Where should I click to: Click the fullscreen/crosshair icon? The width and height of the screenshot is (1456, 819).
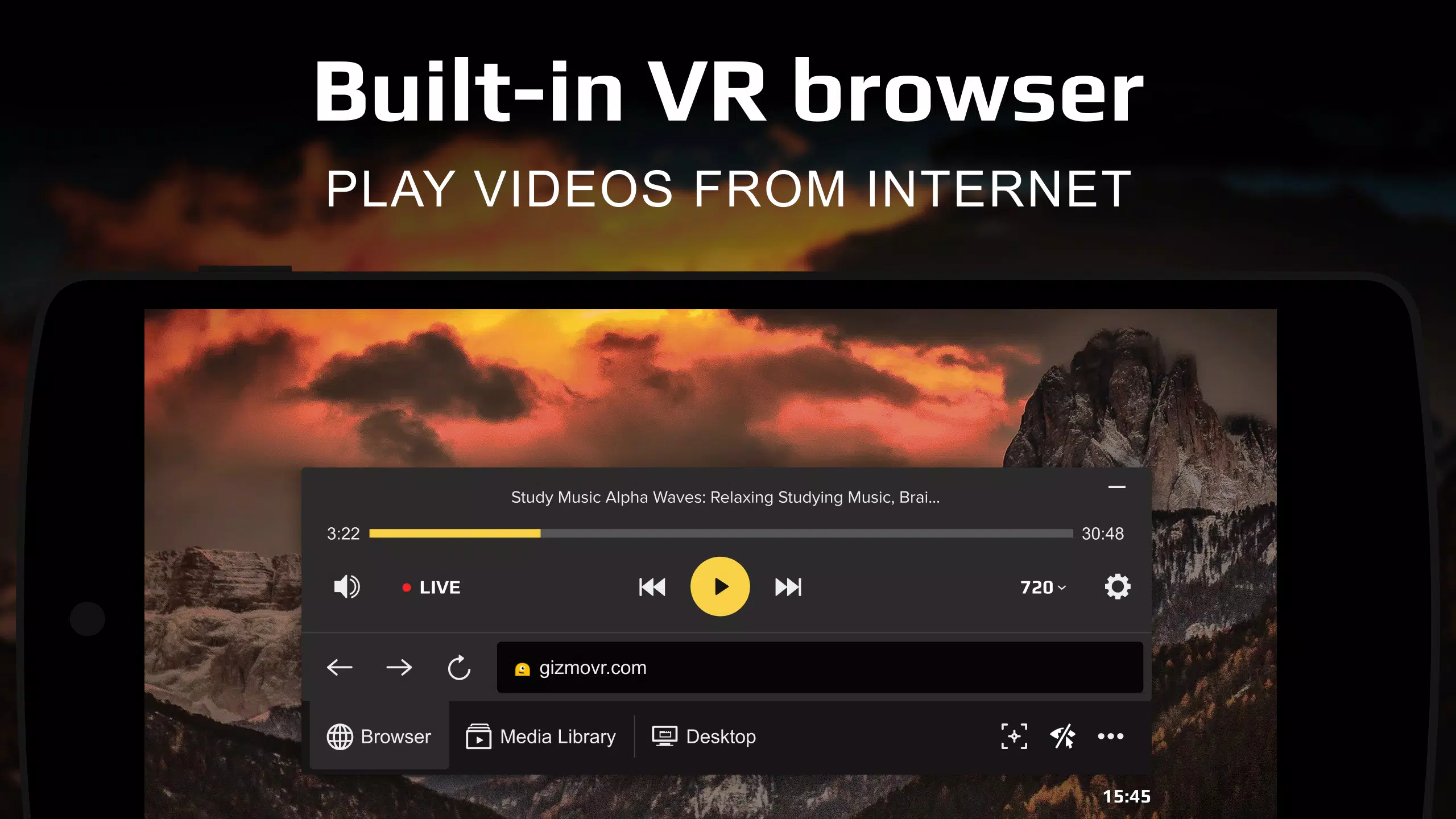click(x=1014, y=737)
